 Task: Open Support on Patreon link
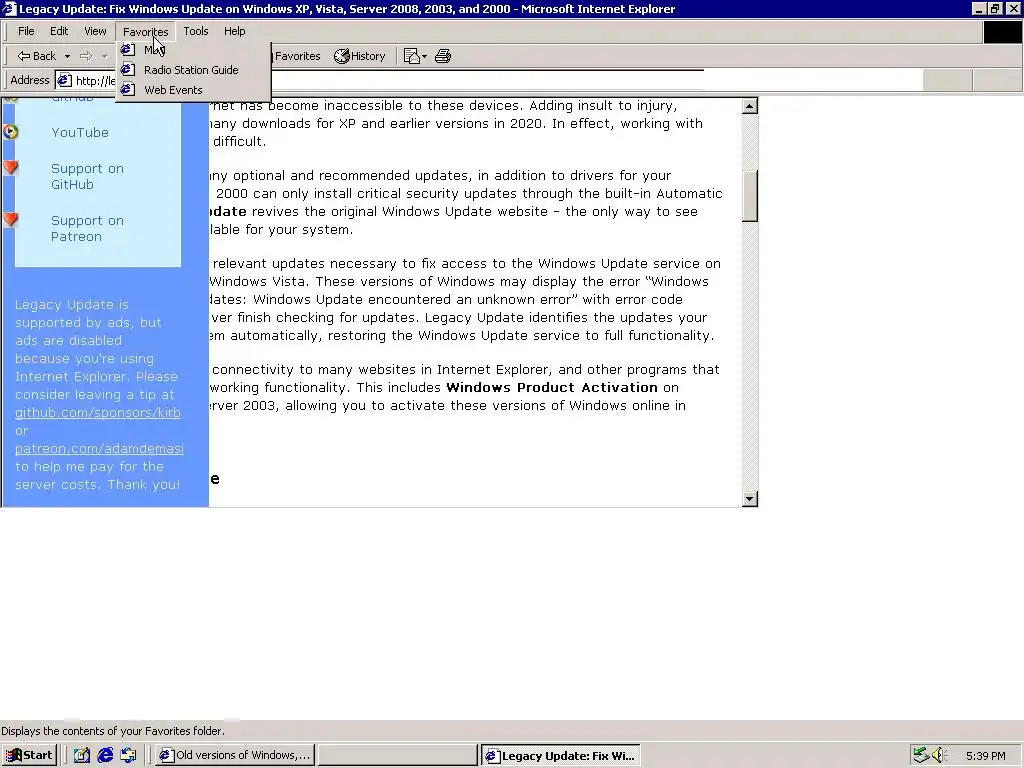coord(87,229)
